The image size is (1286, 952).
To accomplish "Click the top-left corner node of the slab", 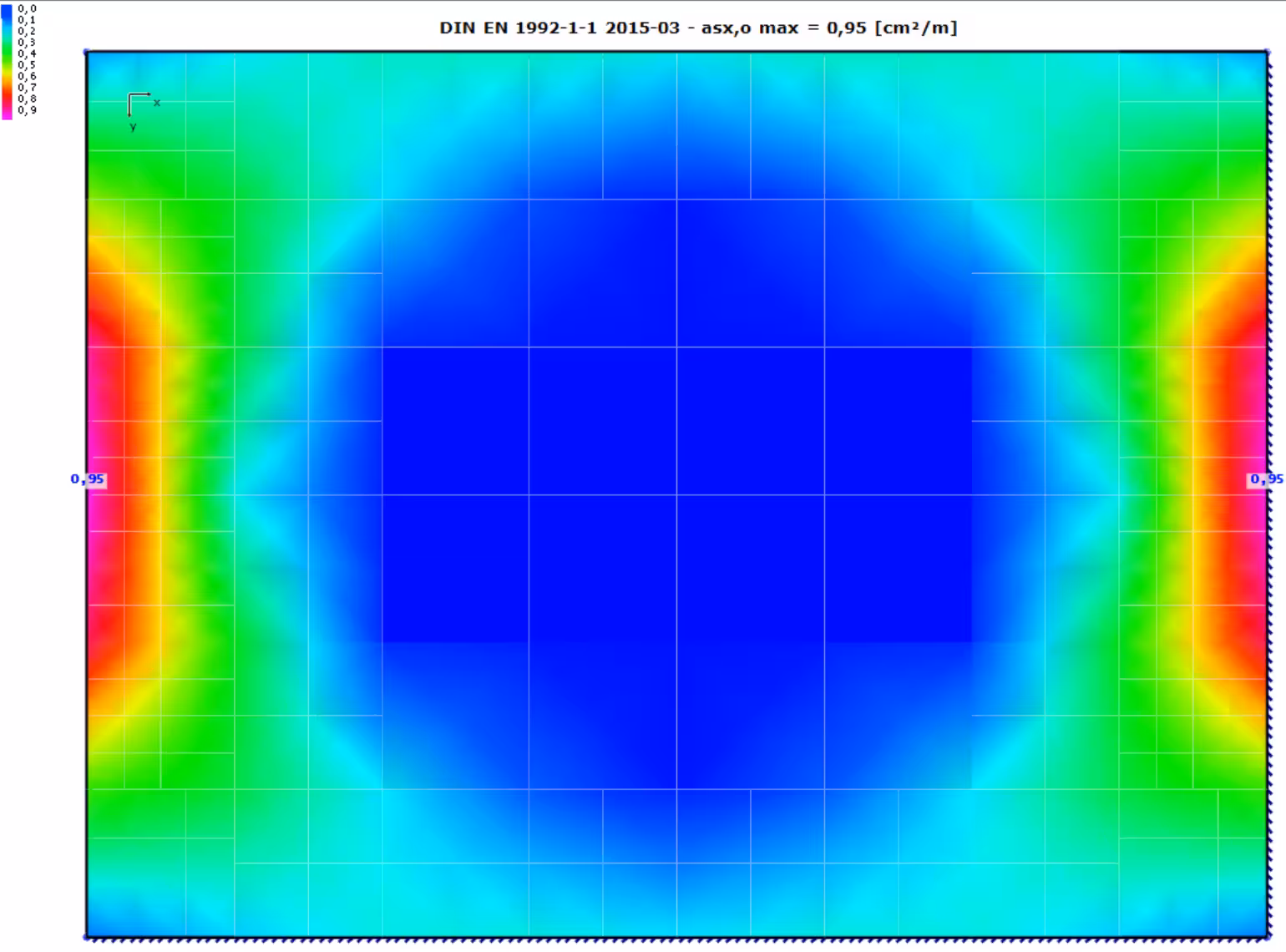I will point(87,52).
